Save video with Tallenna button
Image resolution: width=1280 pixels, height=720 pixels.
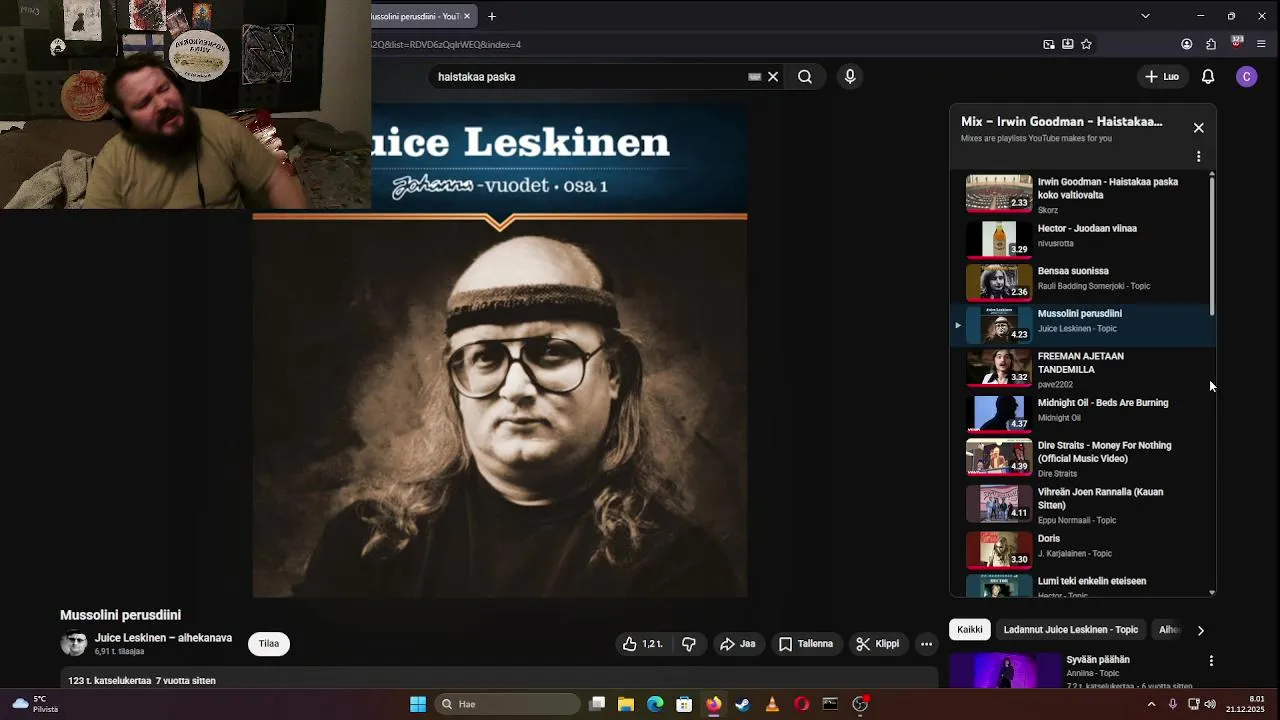[x=806, y=644]
